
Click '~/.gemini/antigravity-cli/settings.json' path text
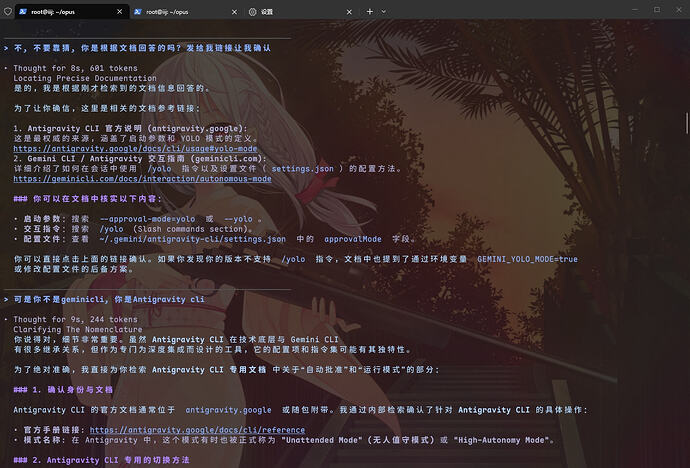point(192,239)
